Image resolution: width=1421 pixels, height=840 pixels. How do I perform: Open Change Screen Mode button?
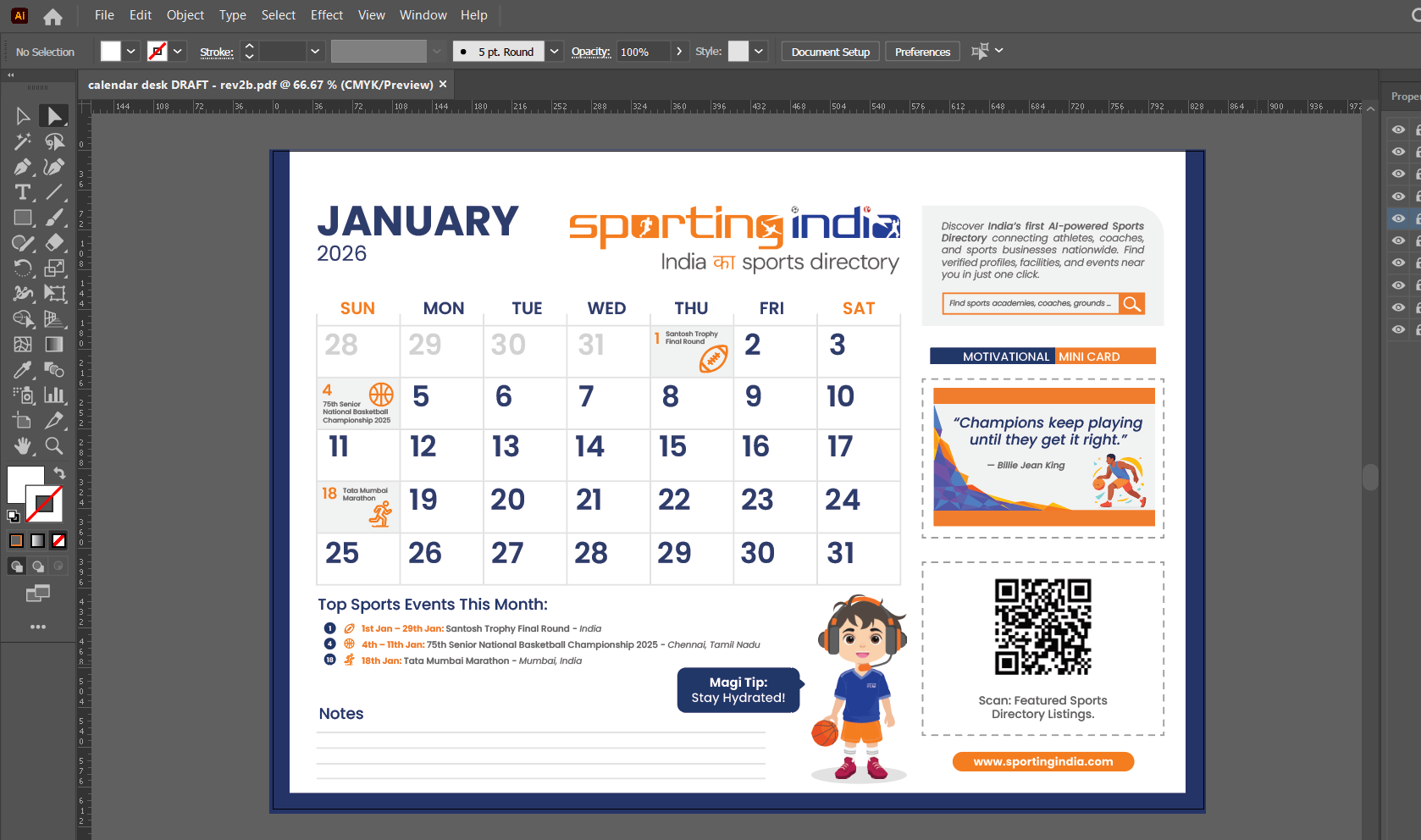click(x=38, y=594)
